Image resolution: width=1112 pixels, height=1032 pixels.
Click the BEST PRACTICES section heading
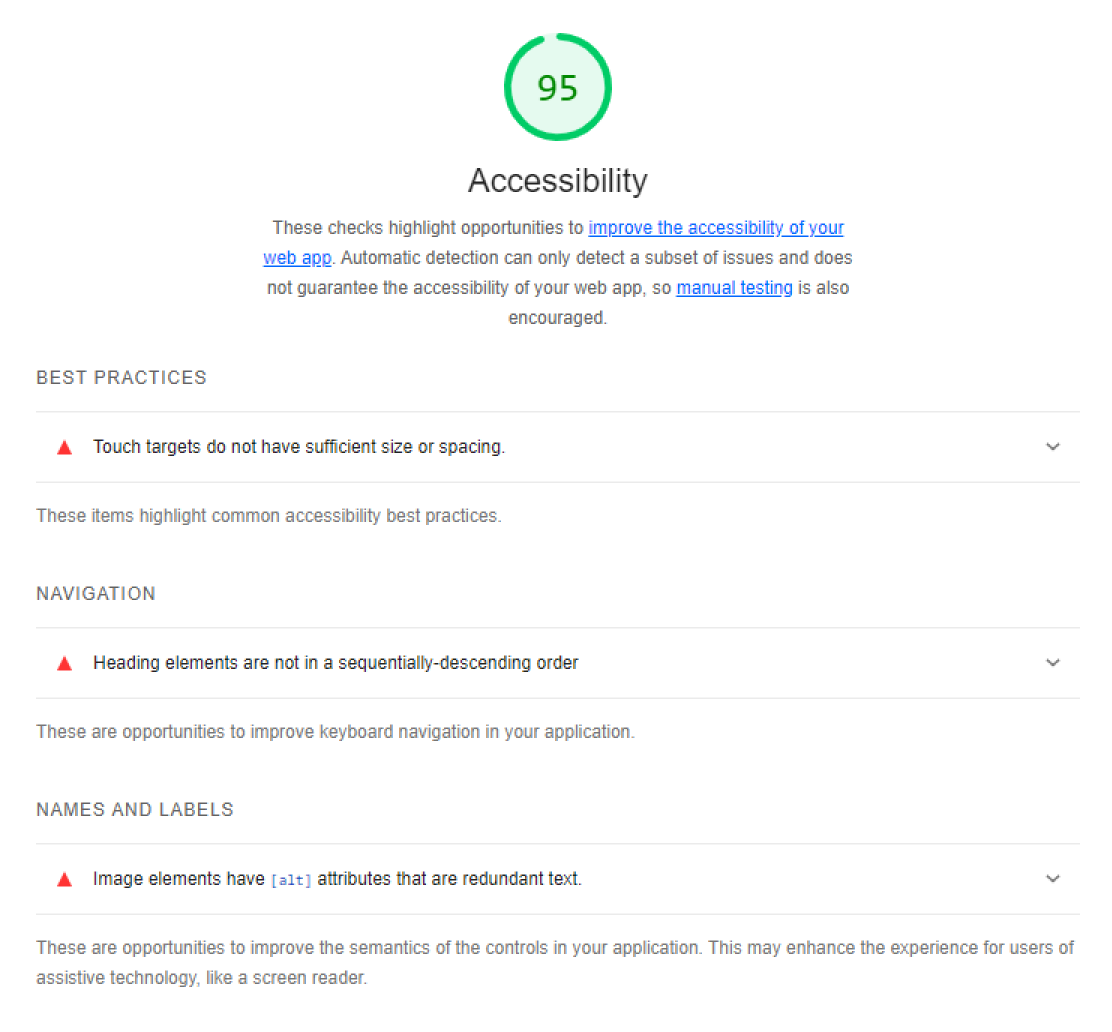[121, 378]
